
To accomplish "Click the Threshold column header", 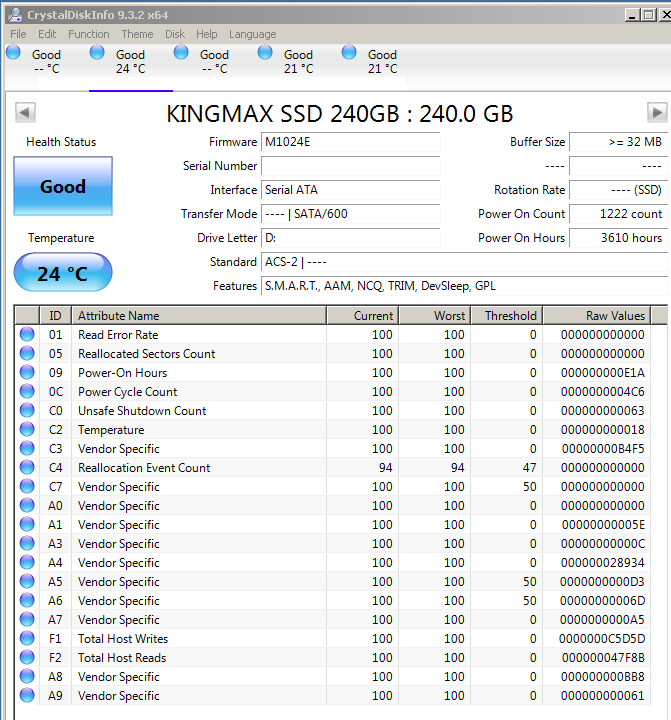I will (x=507, y=315).
